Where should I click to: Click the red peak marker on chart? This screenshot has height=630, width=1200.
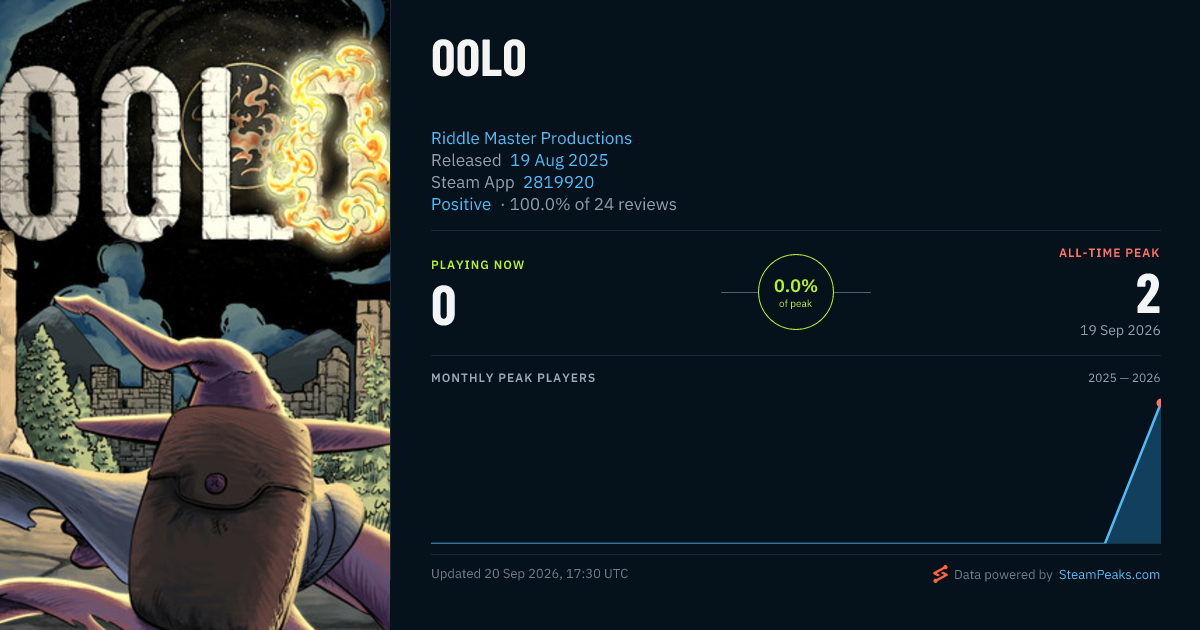1159,403
